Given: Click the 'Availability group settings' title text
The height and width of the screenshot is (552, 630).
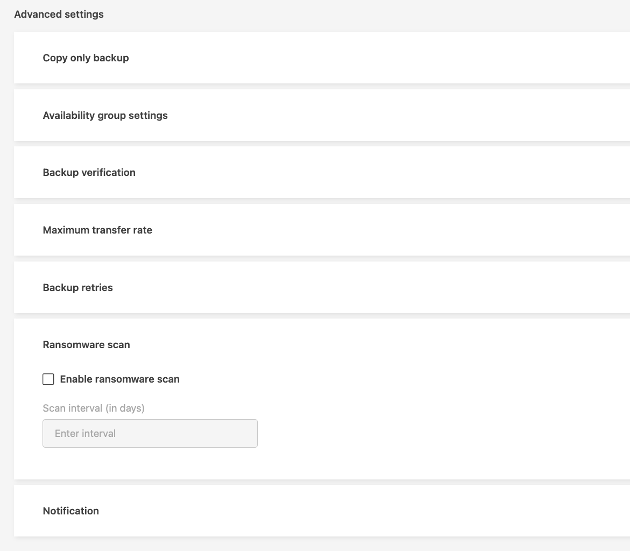Looking at the screenshot, I should coord(105,115).
